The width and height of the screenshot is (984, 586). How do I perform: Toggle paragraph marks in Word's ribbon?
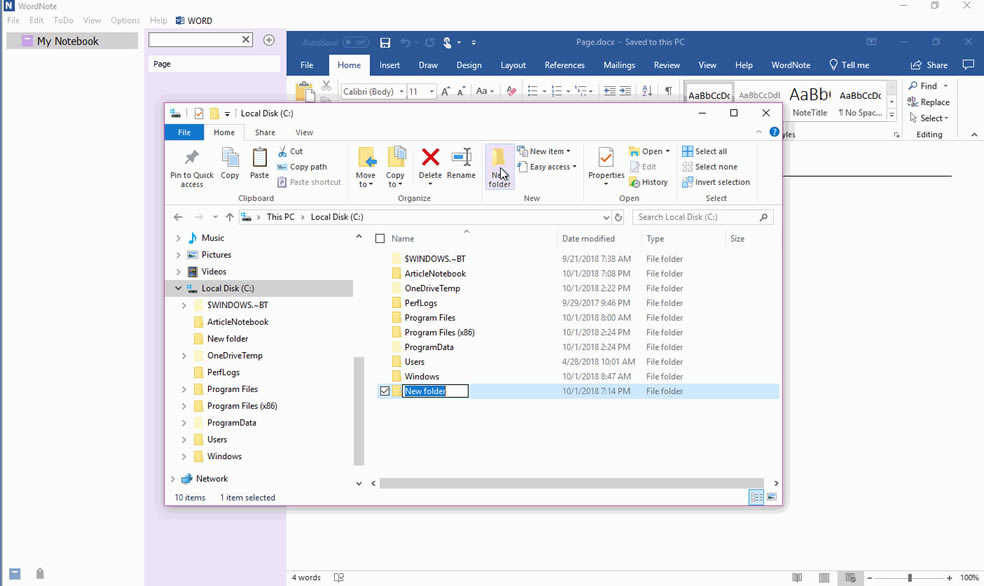[x=669, y=90]
